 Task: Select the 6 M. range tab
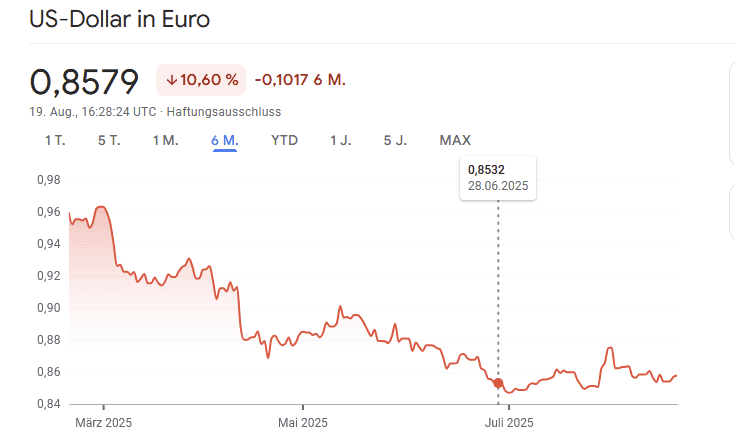coord(224,140)
